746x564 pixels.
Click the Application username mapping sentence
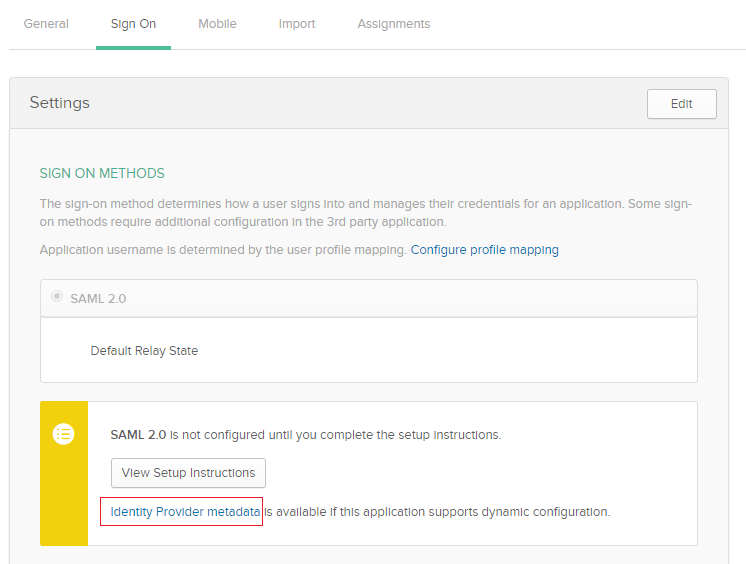tap(223, 250)
